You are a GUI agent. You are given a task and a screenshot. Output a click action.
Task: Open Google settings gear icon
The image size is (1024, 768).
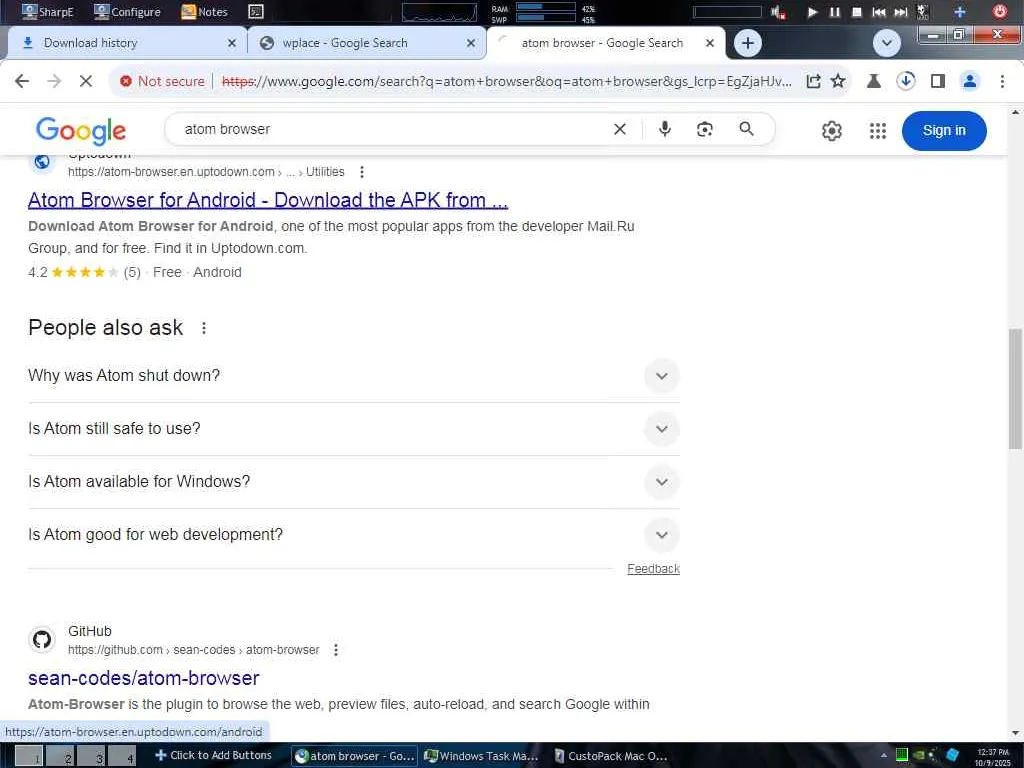click(832, 131)
